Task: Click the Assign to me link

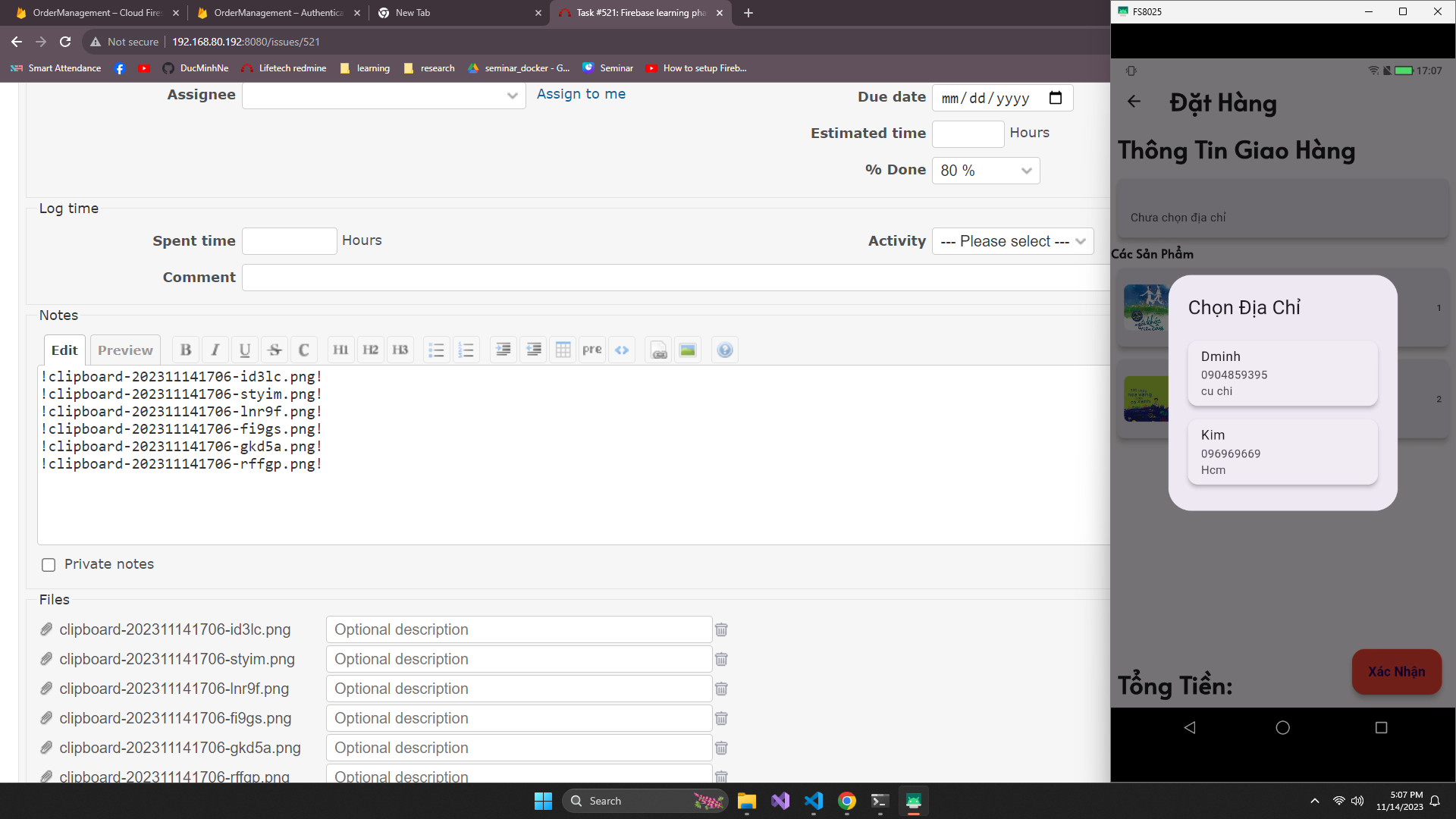Action: click(581, 94)
